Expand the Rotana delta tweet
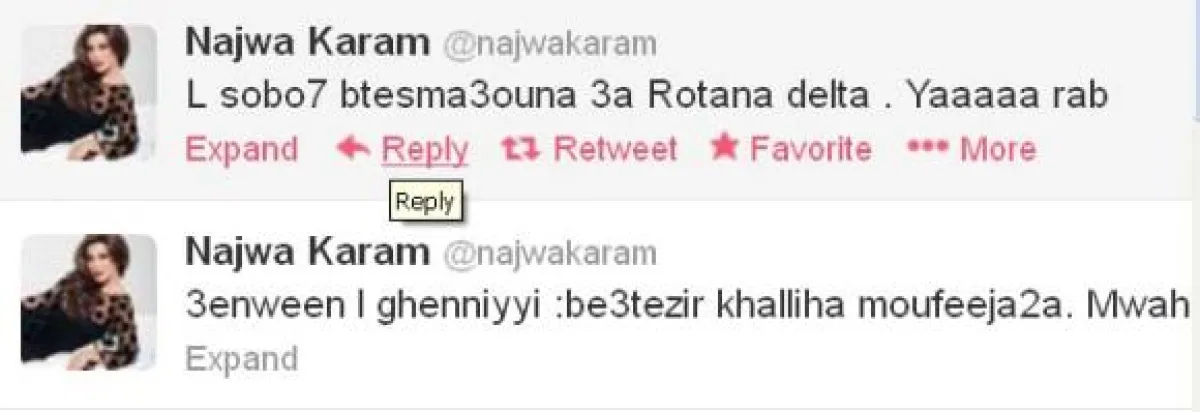The width and height of the screenshot is (1200, 412). (243, 150)
